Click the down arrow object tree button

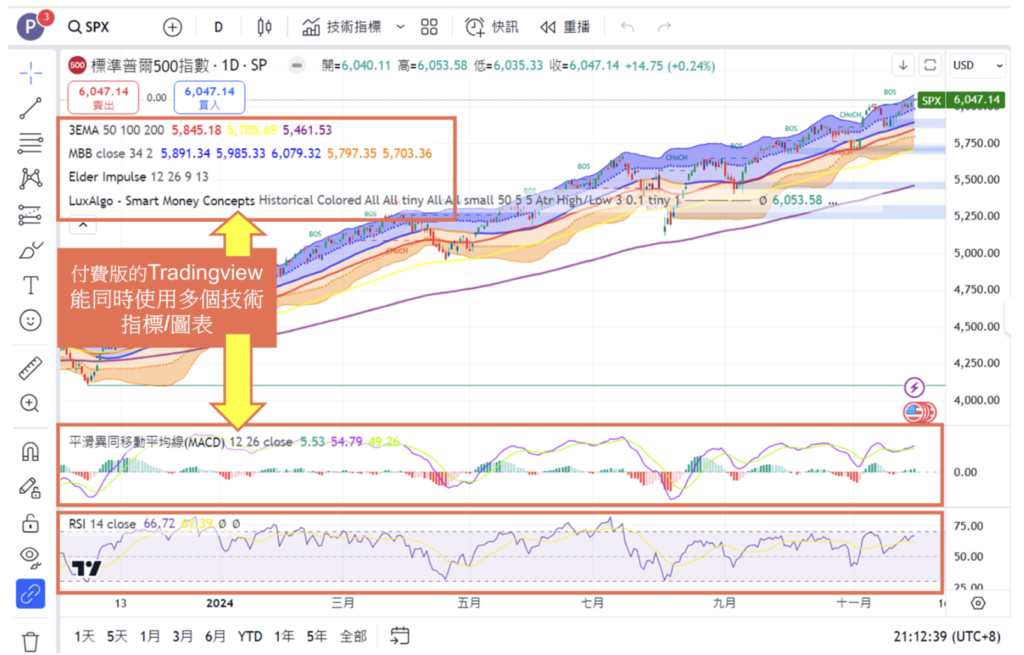(903, 65)
